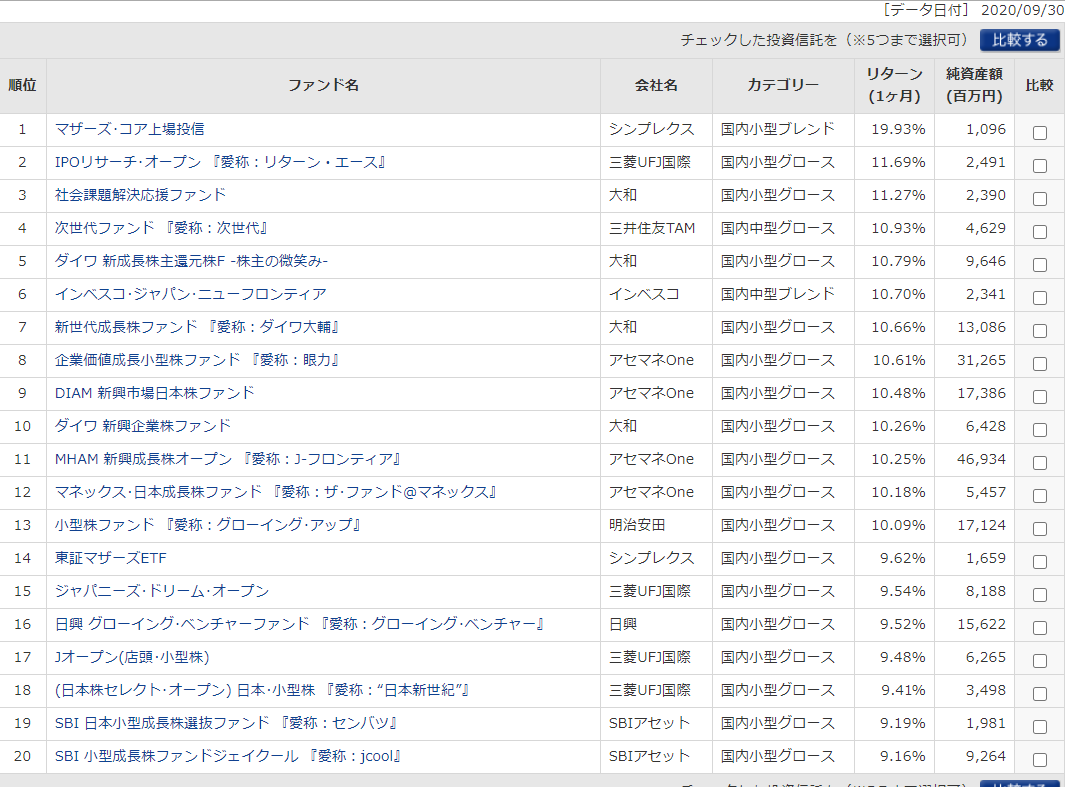1065x787 pixels.
Task: Check compare box for 次世代ファンド
Action: (x=1039, y=232)
